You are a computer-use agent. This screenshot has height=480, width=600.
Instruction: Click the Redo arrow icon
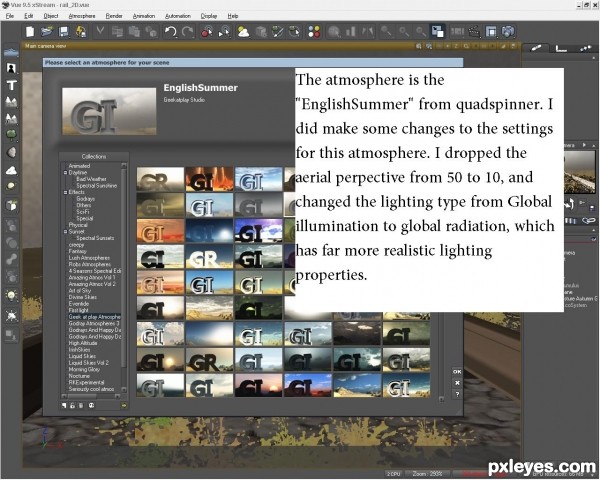(188, 31)
